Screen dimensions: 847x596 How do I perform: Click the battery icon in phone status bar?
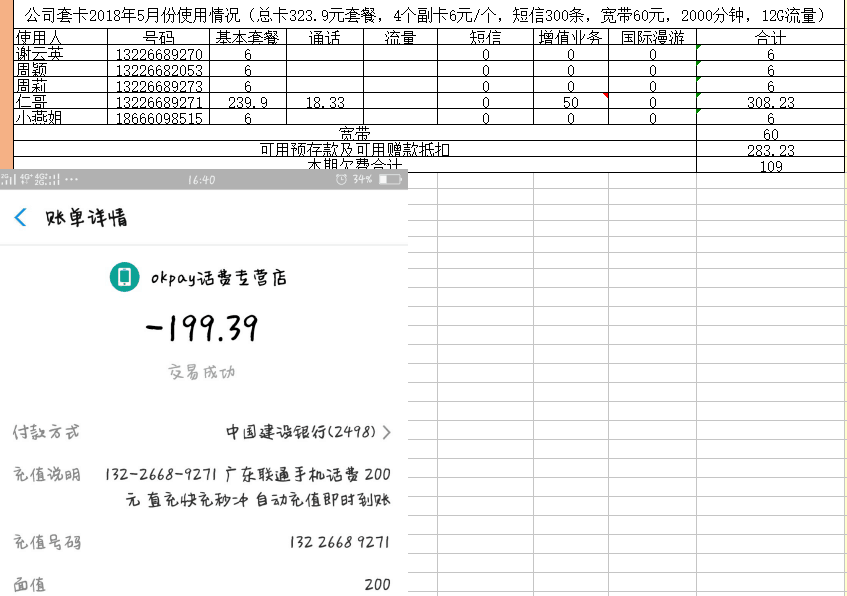point(388,180)
